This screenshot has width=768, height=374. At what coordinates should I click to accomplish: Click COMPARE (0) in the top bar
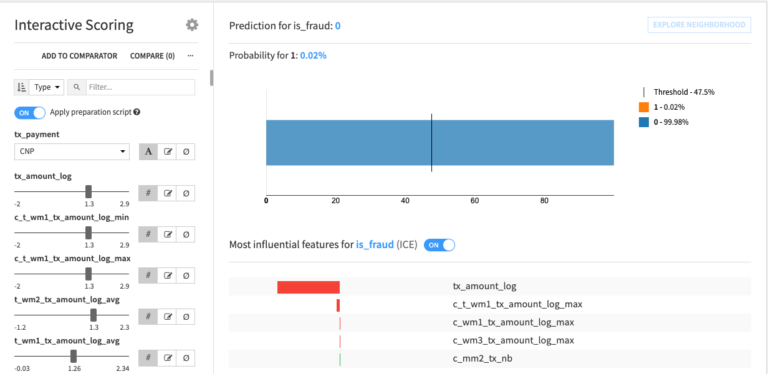click(x=152, y=56)
